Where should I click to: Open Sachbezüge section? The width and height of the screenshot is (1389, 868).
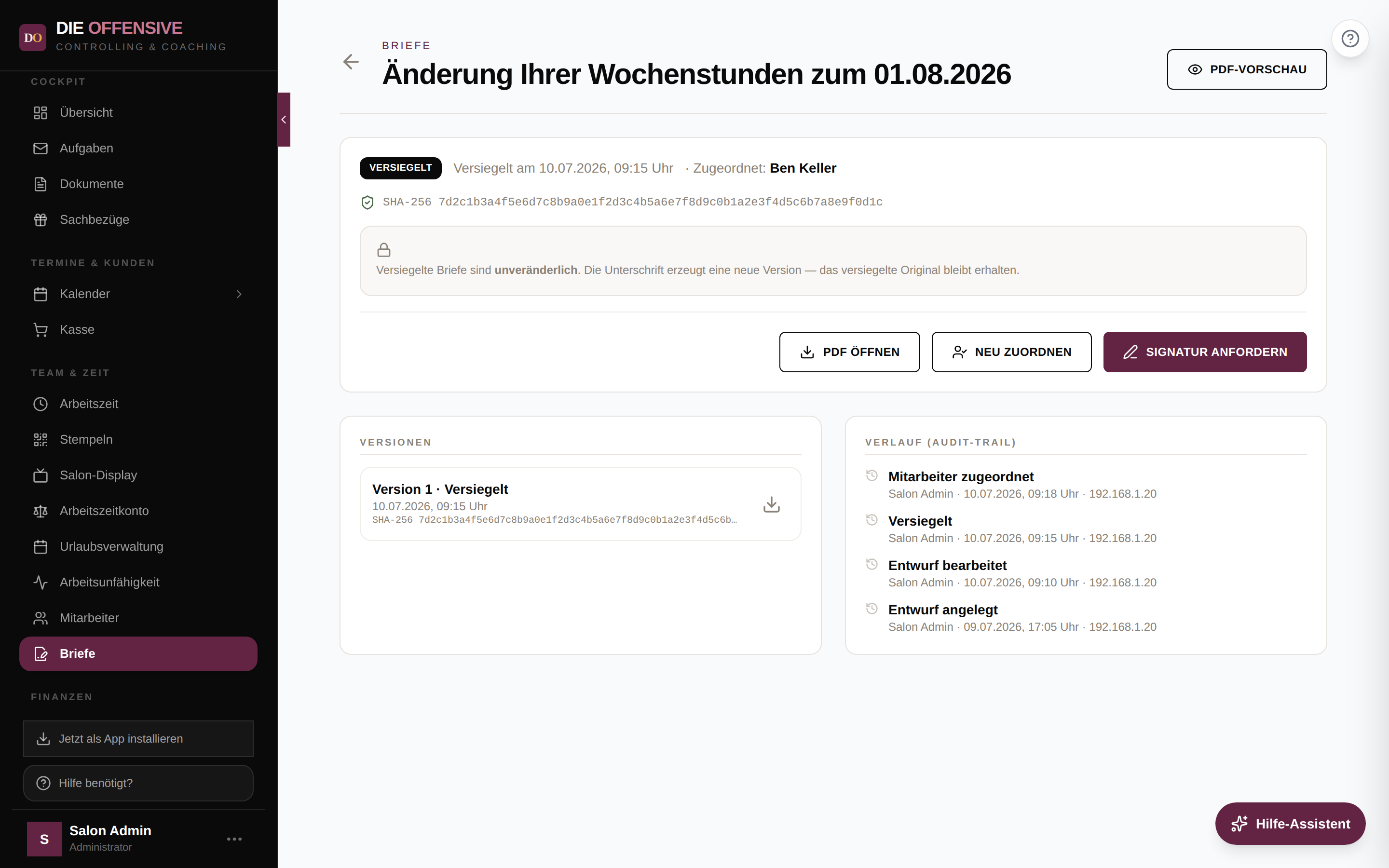pyautogui.click(x=138, y=219)
